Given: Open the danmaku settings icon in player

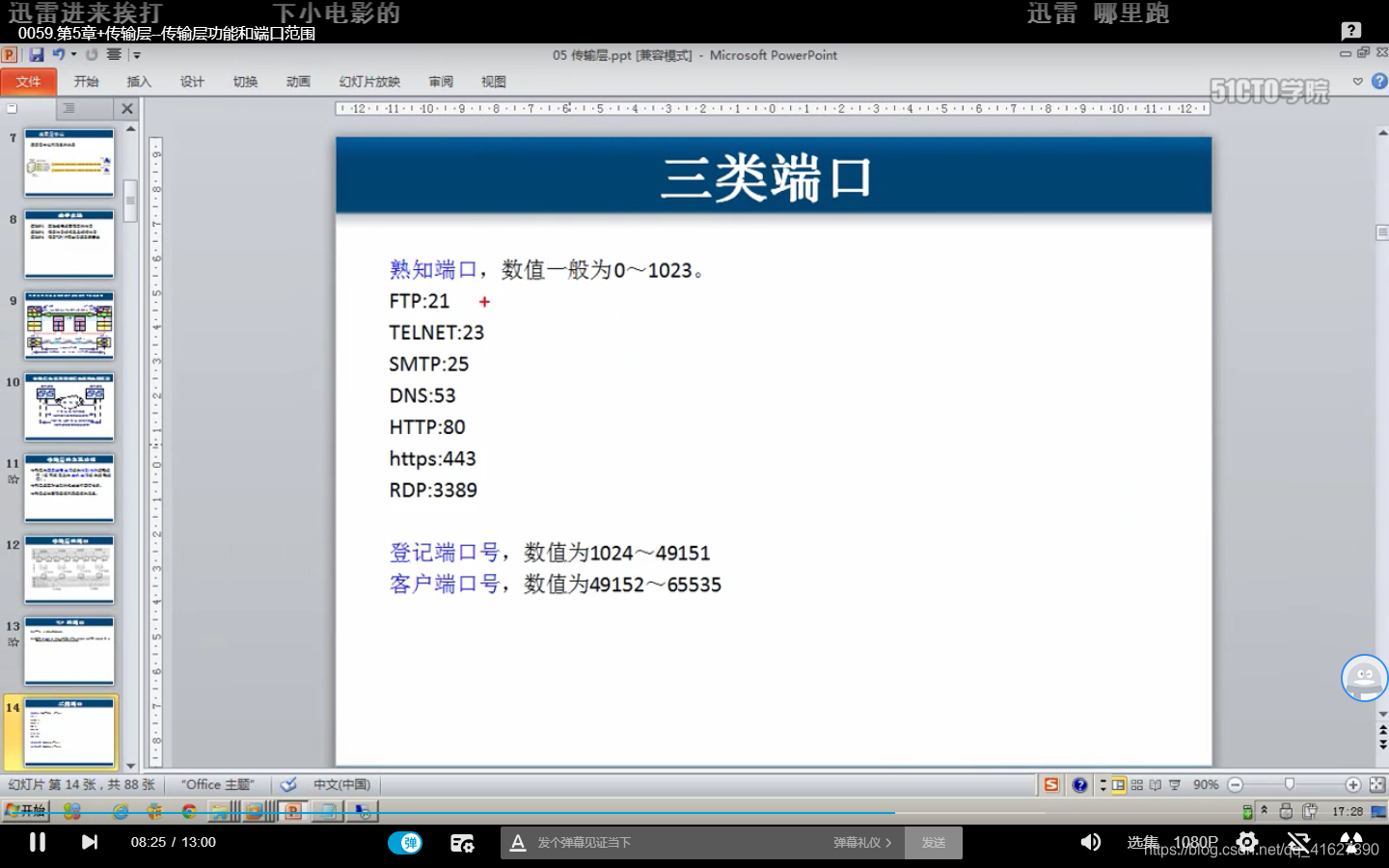Looking at the screenshot, I should coord(463,842).
